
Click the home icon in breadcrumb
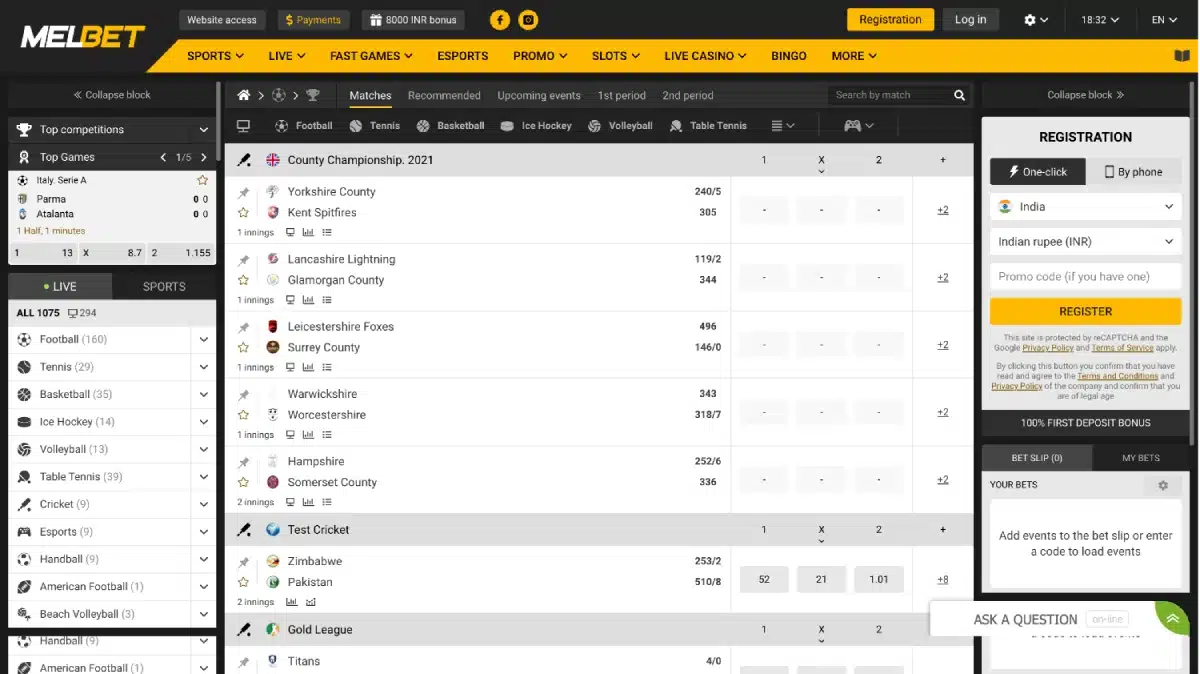coord(243,95)
